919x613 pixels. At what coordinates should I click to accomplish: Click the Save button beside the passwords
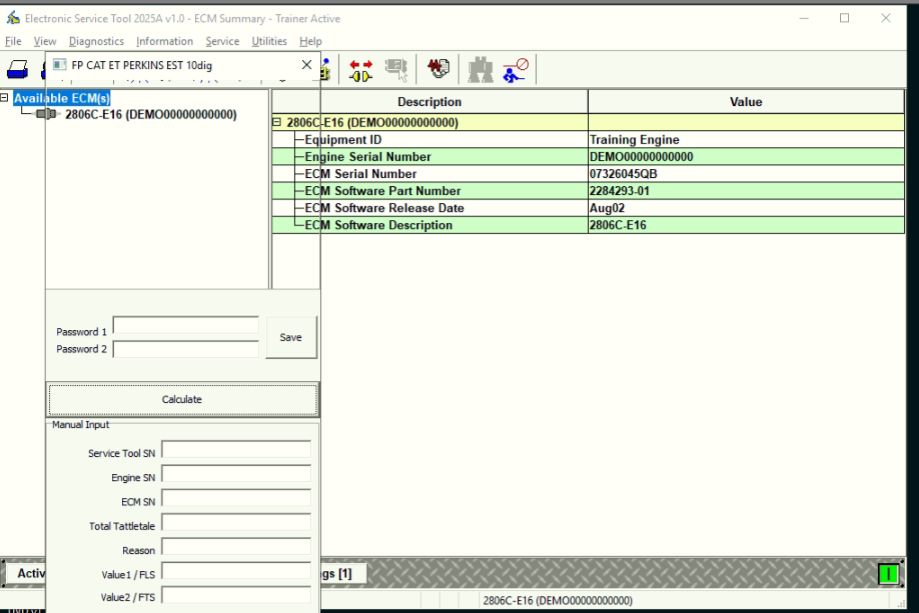(291, 338)
